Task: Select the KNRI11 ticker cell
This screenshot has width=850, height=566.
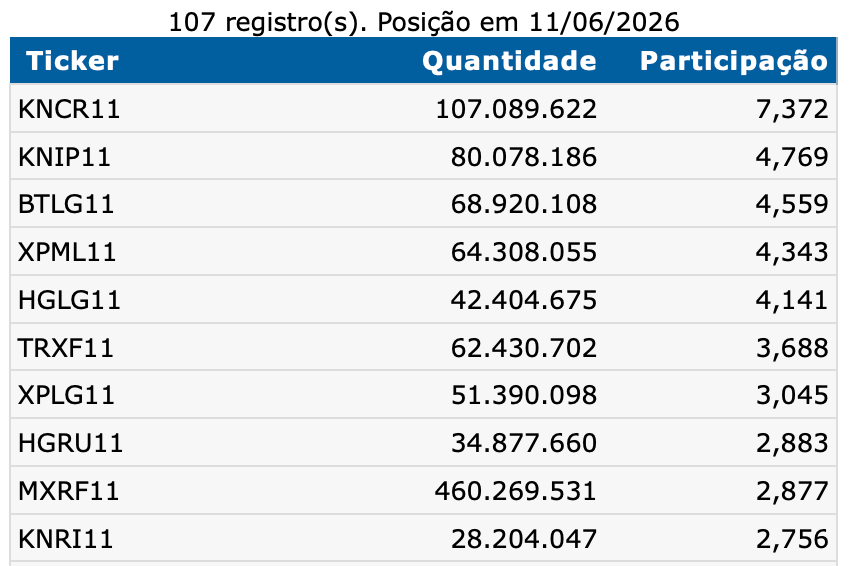Action: click(x=66, y=539)
